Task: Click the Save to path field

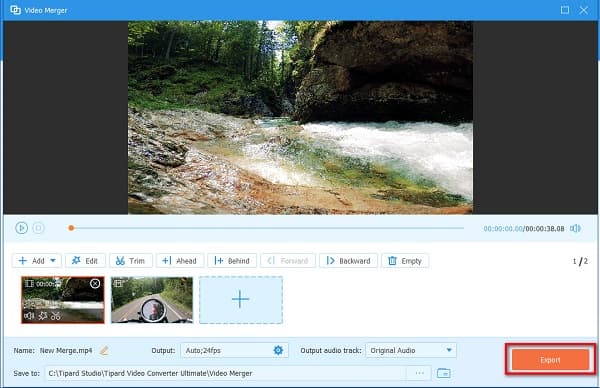Action: pos(226,373)
